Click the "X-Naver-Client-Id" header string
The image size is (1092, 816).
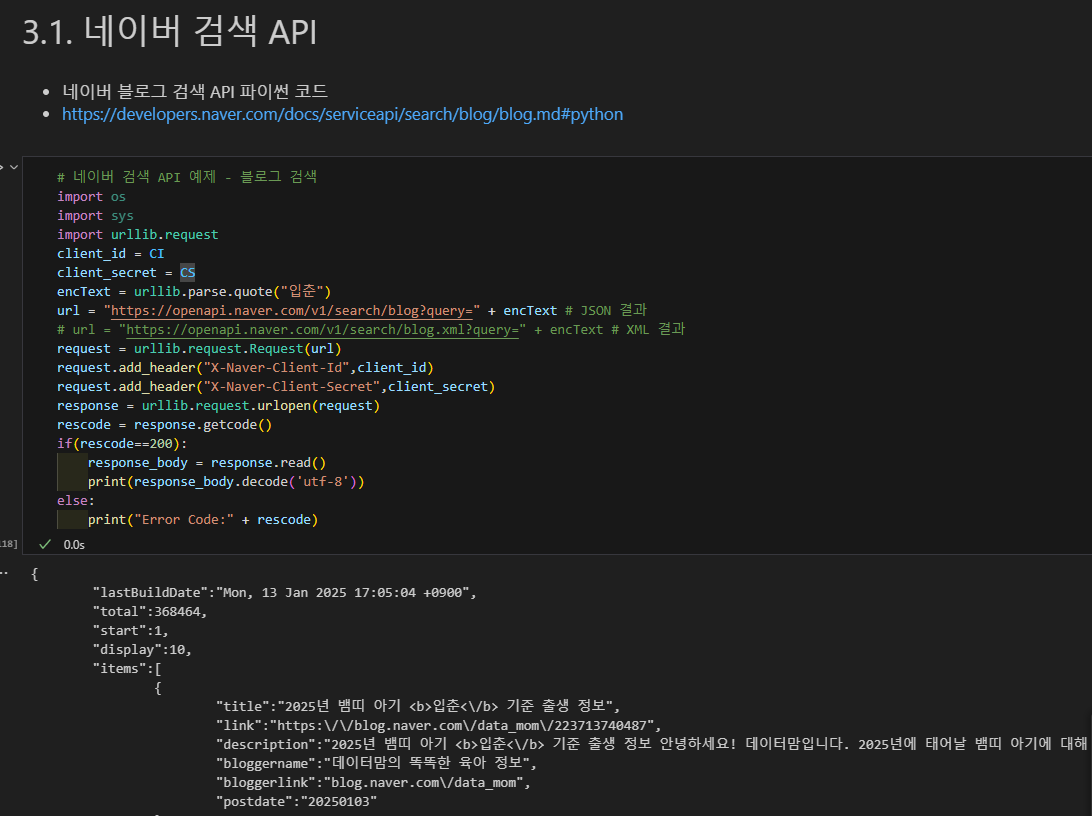(276, 368)
